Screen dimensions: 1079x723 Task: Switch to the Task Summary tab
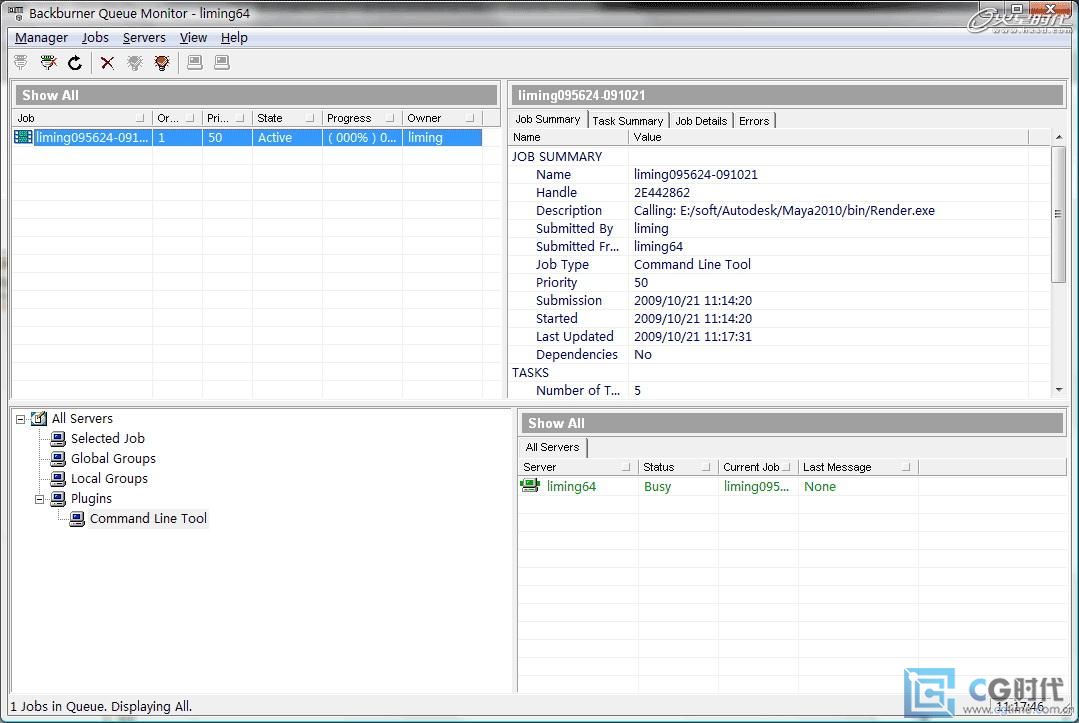(x=628, y=120)
